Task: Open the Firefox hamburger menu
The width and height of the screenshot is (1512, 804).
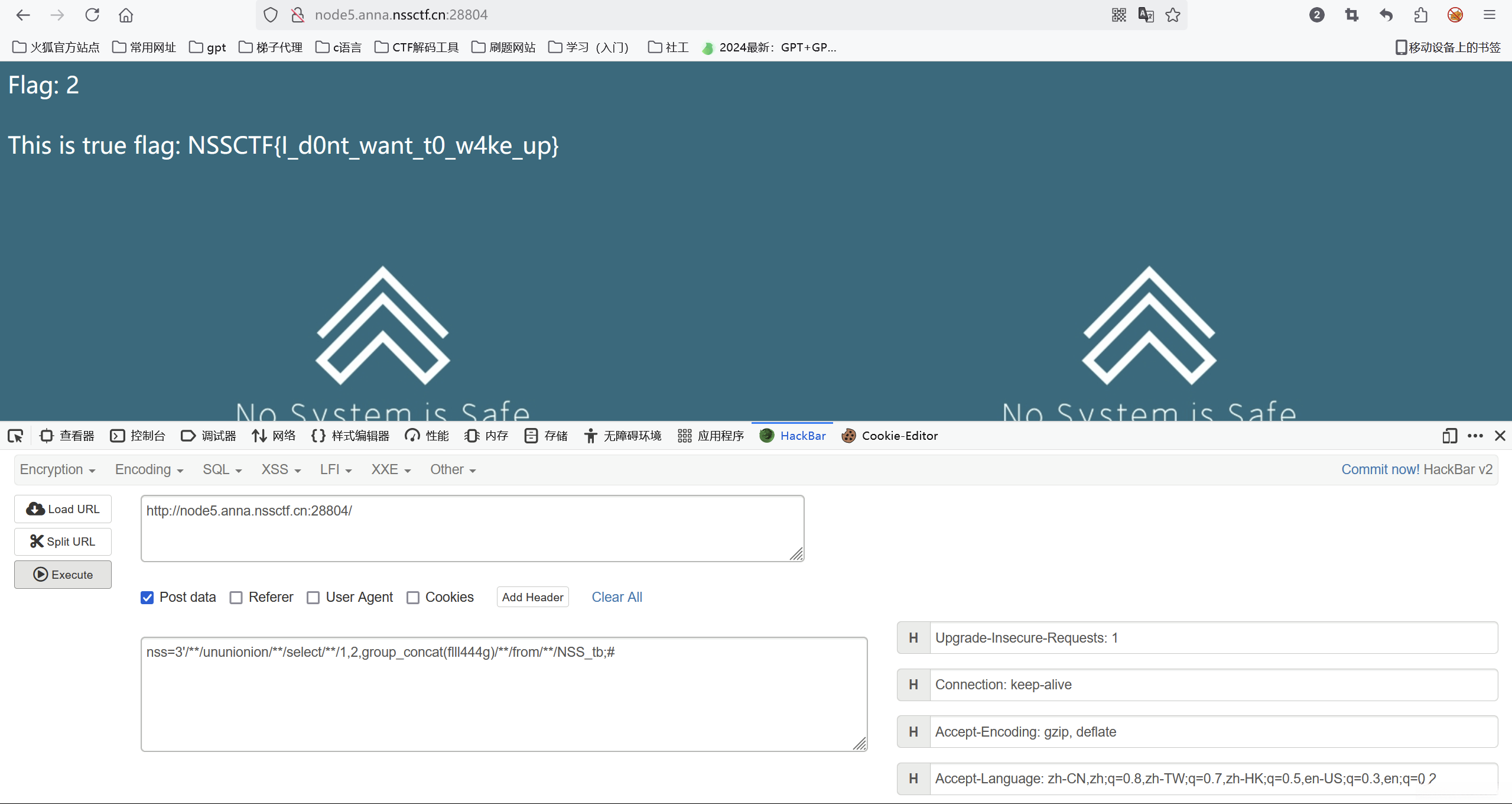Action: click(x=1490, y=15)
